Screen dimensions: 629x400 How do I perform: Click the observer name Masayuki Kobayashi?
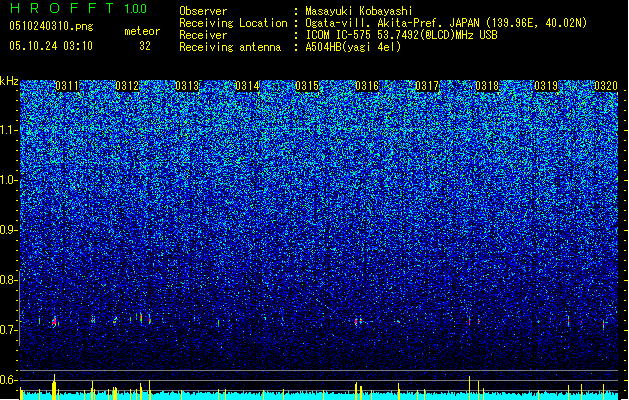click(359, 11)
